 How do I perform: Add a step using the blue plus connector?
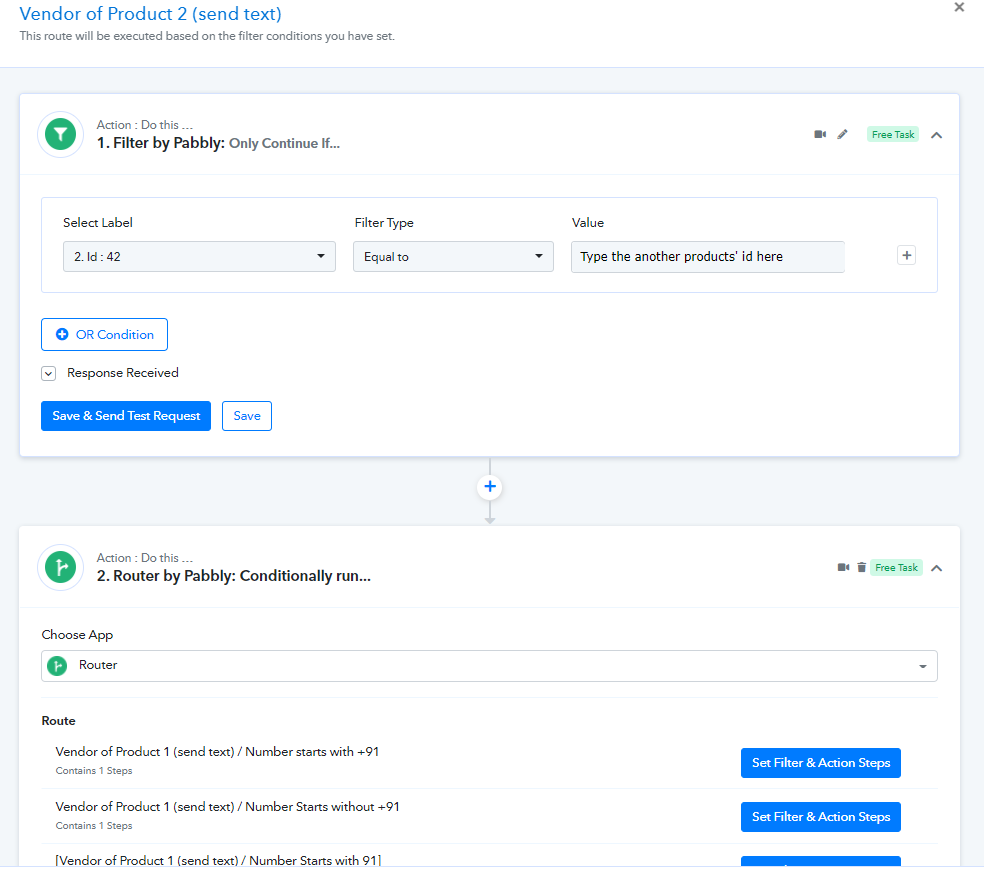(x=490, y=487)
